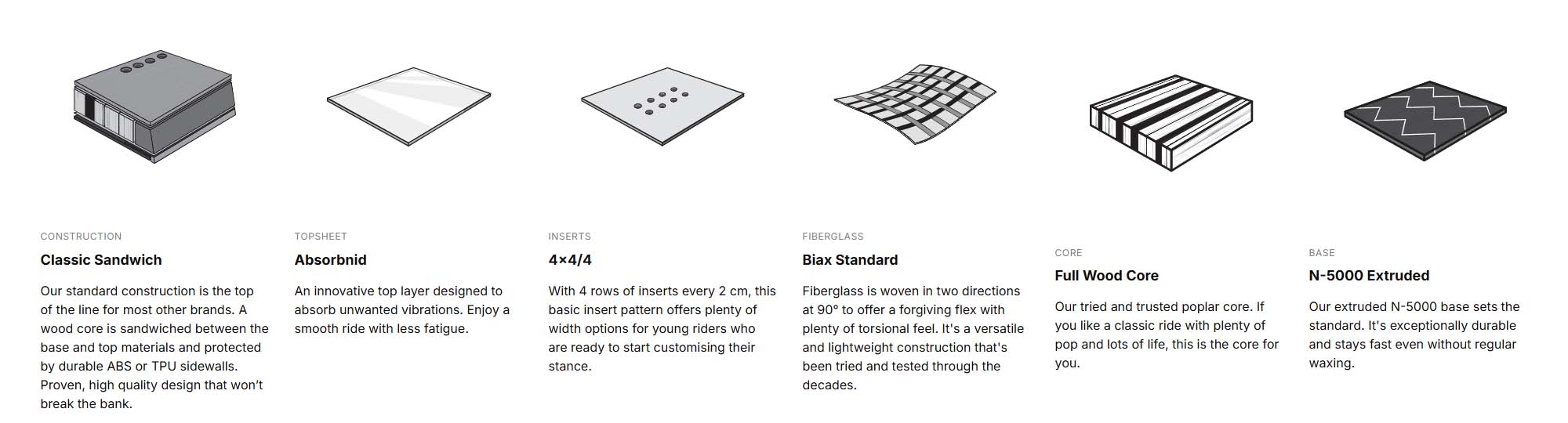Screen dimensions: 1568x423
Task: Click the BASE category label
Action: click(x=1322, y=253)
